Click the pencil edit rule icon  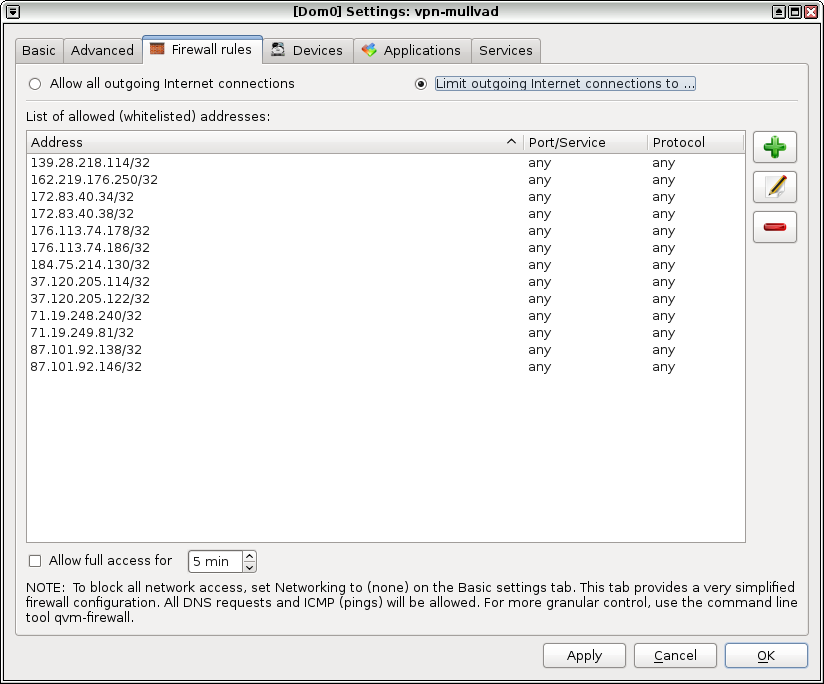coord(774,187)
